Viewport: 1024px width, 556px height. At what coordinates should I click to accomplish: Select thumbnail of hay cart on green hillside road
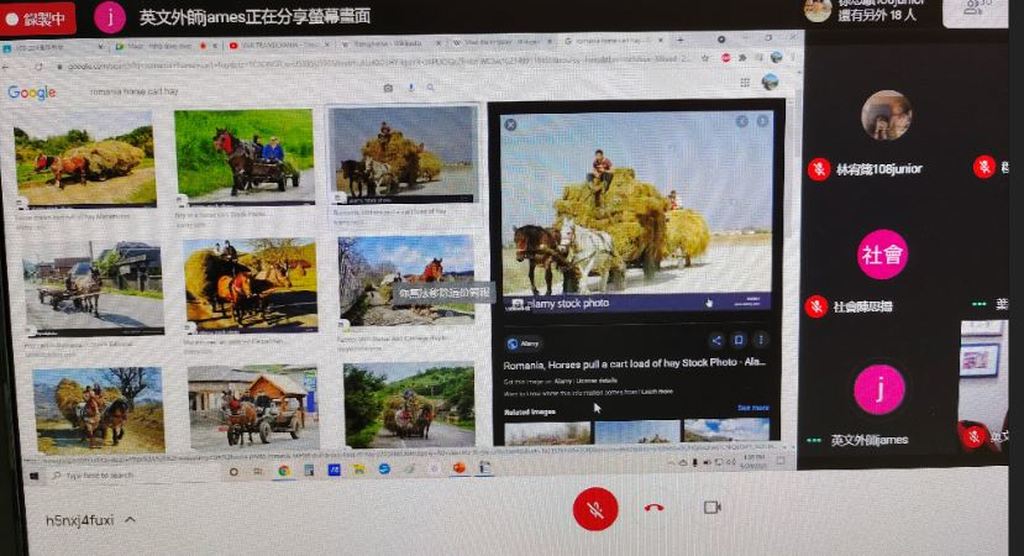point(409,404)
